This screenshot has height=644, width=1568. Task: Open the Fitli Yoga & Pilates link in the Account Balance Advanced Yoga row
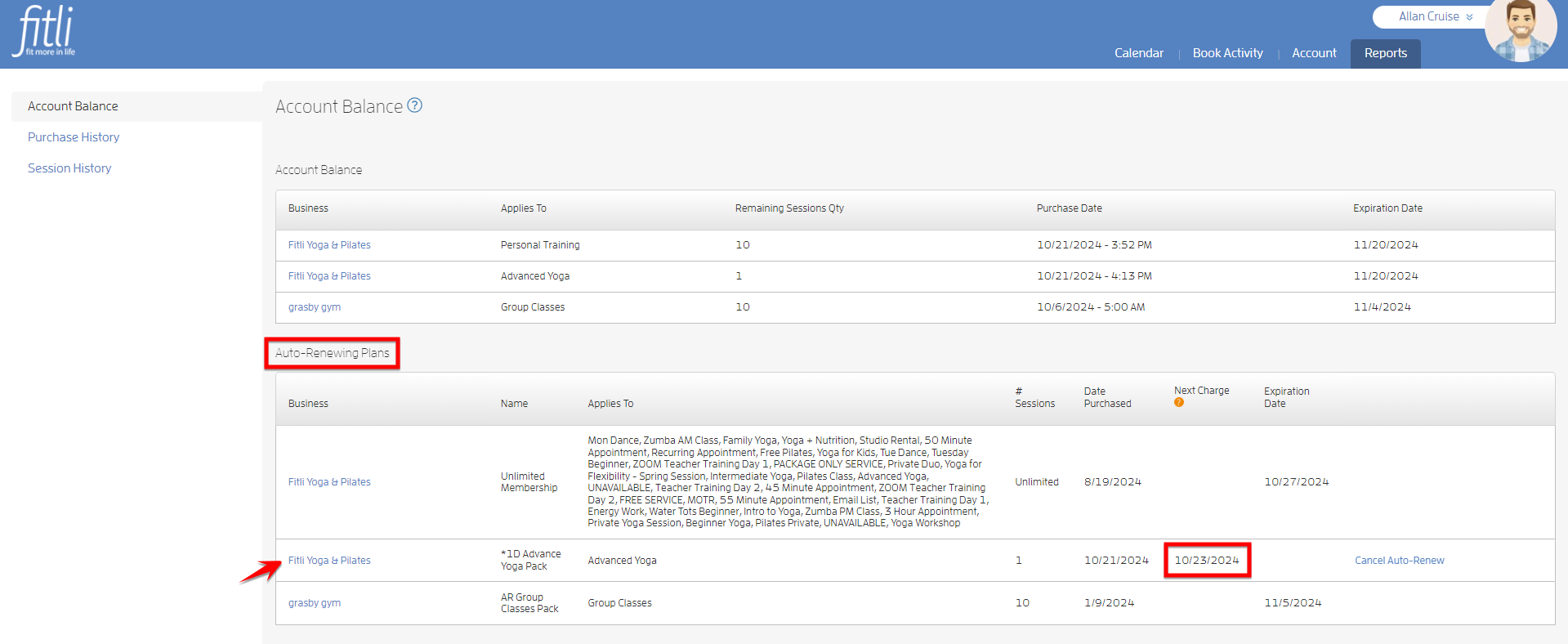[329, 276]
